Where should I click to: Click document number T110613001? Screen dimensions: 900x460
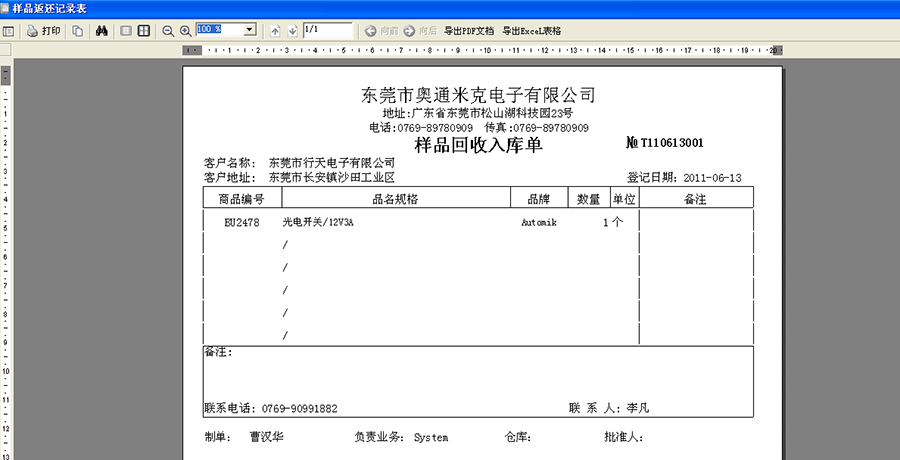click(672, 143)
